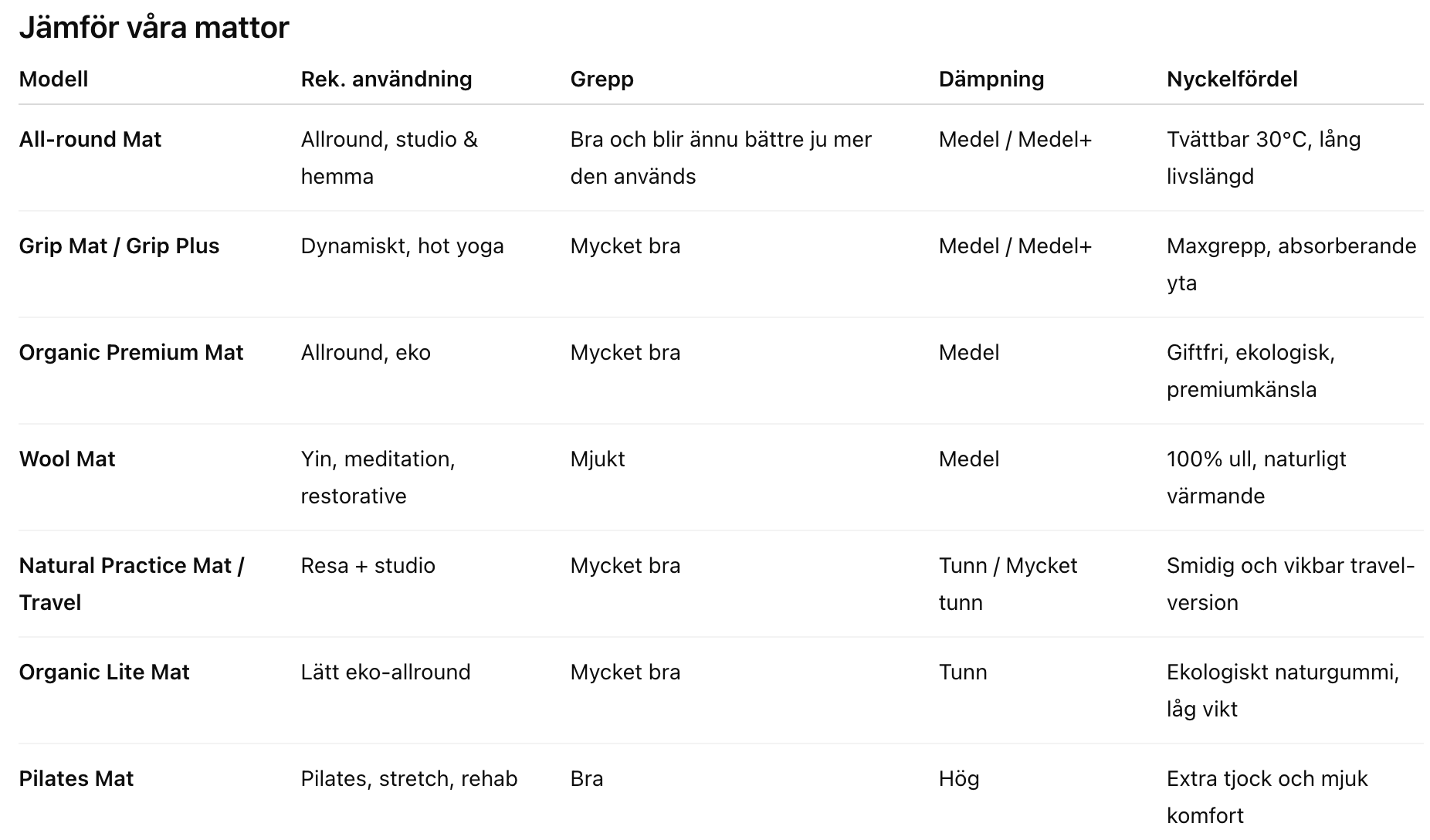Click the 'Mjukt' grip cell for Wool Mat
The image size is (1430, 840).
pyautogui.click(x=597, y=459)
